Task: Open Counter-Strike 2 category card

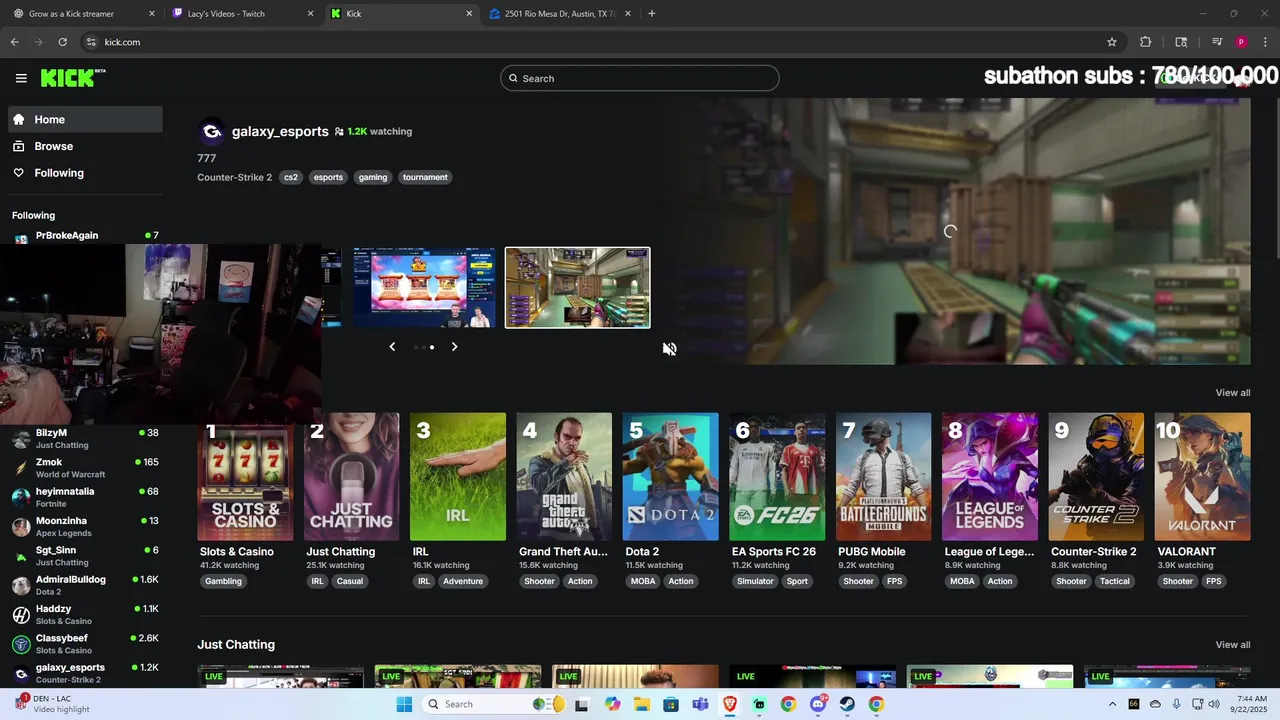Action: [x=1096, y=477]
